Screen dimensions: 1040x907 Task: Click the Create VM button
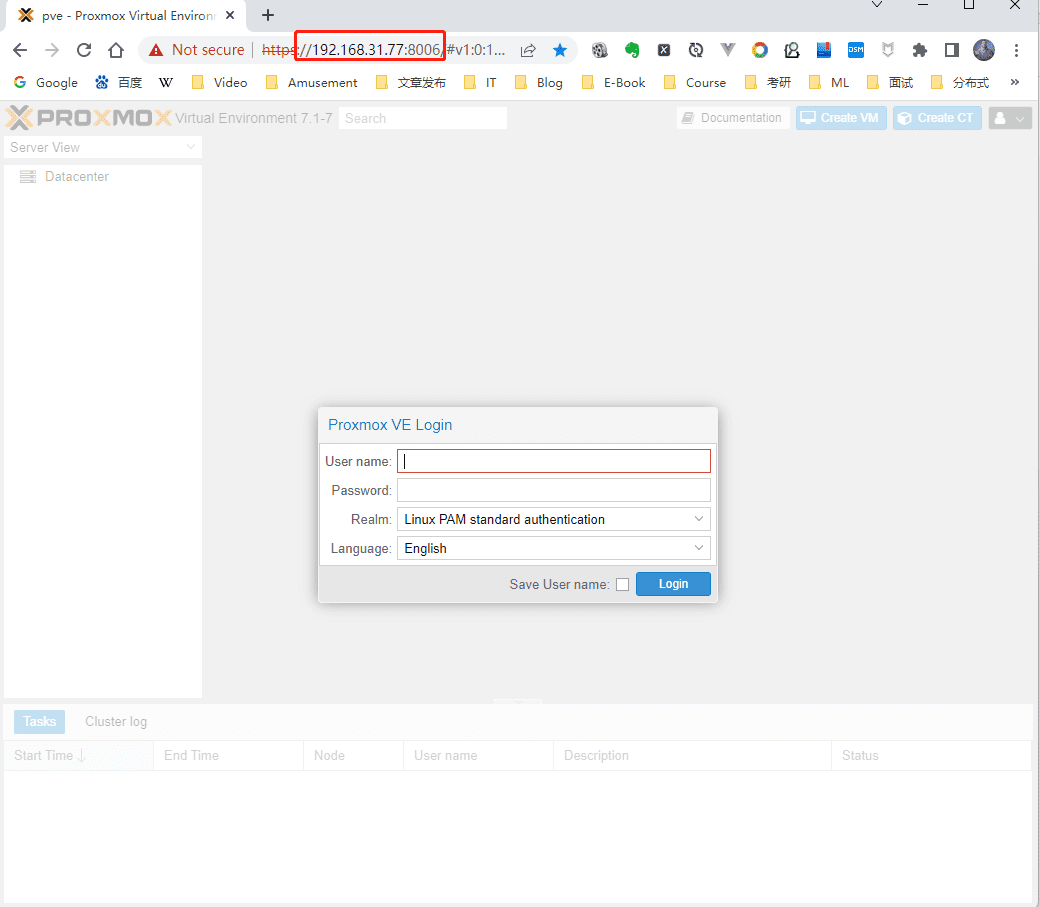point(841,118)
